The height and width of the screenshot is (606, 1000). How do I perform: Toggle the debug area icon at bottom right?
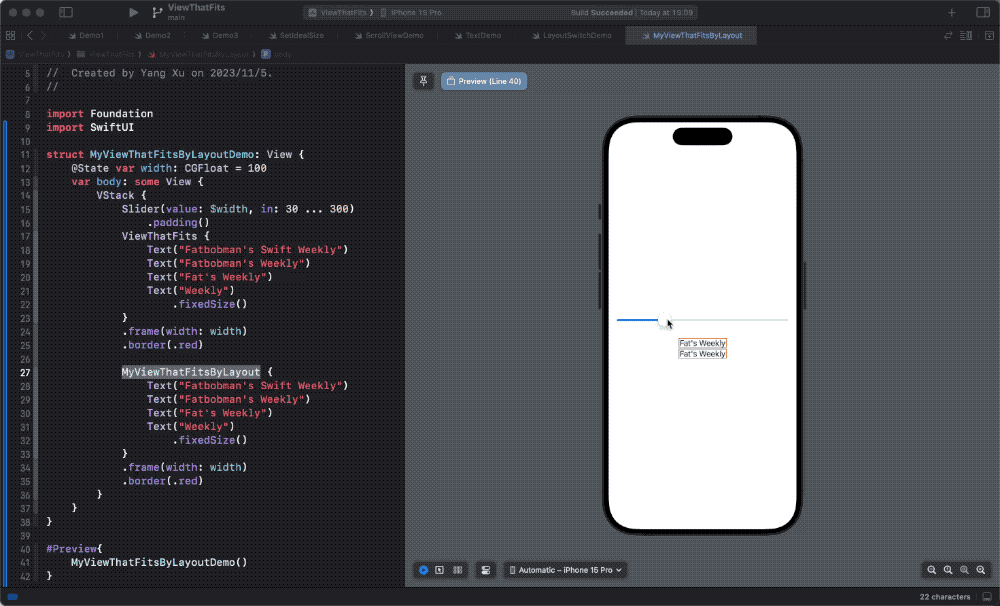tap(987, 597)
